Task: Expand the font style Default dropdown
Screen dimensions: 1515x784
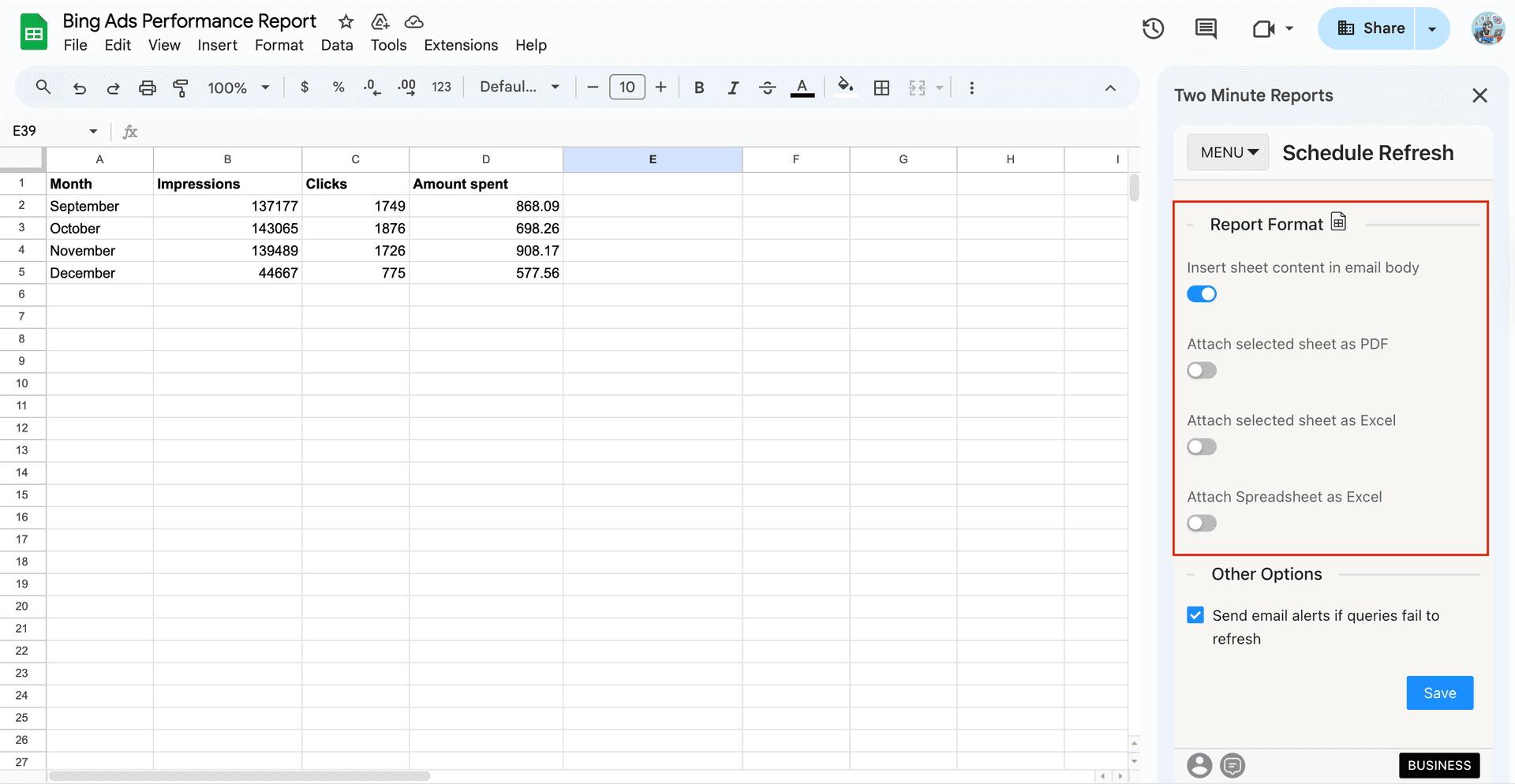Action: coord(518,87)
